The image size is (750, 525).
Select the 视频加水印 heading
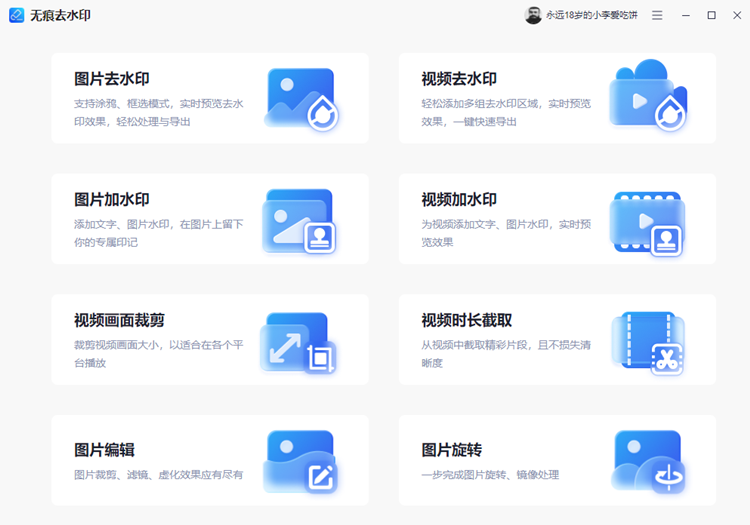point(459,199)
